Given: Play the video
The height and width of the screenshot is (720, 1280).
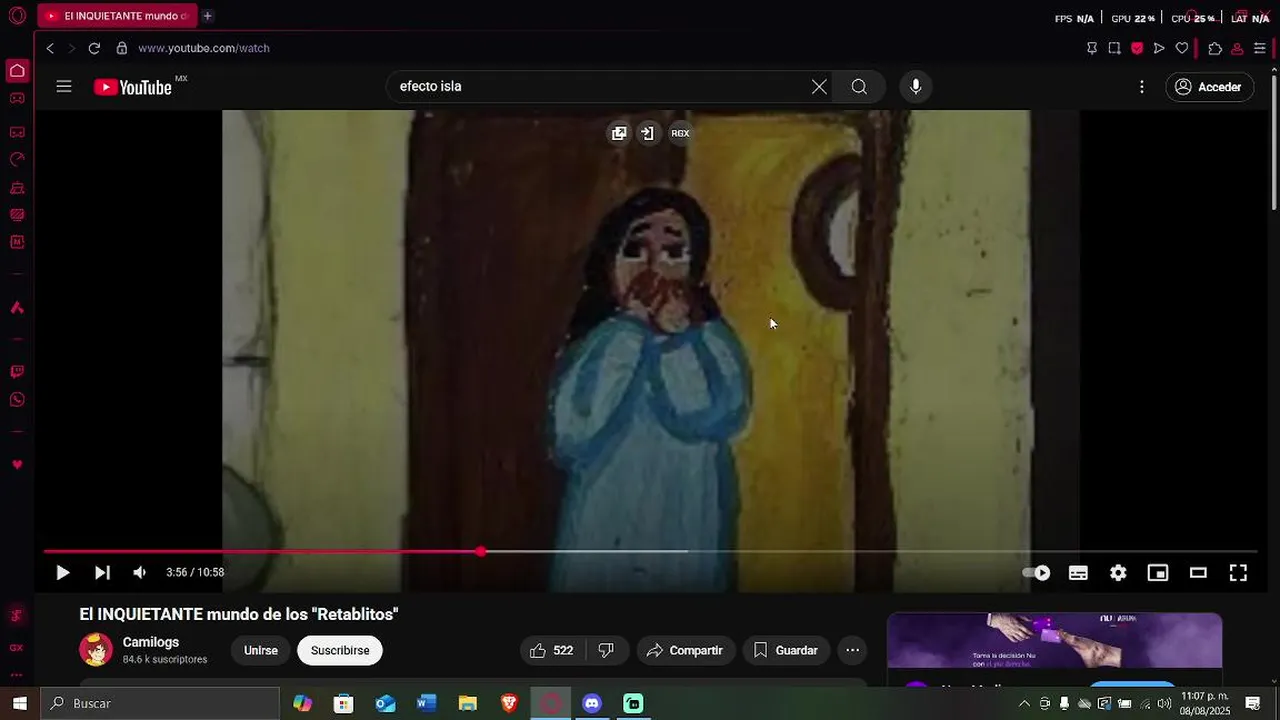Looking at the screenshot, I should pyautogui.click(x=62, y=573).
